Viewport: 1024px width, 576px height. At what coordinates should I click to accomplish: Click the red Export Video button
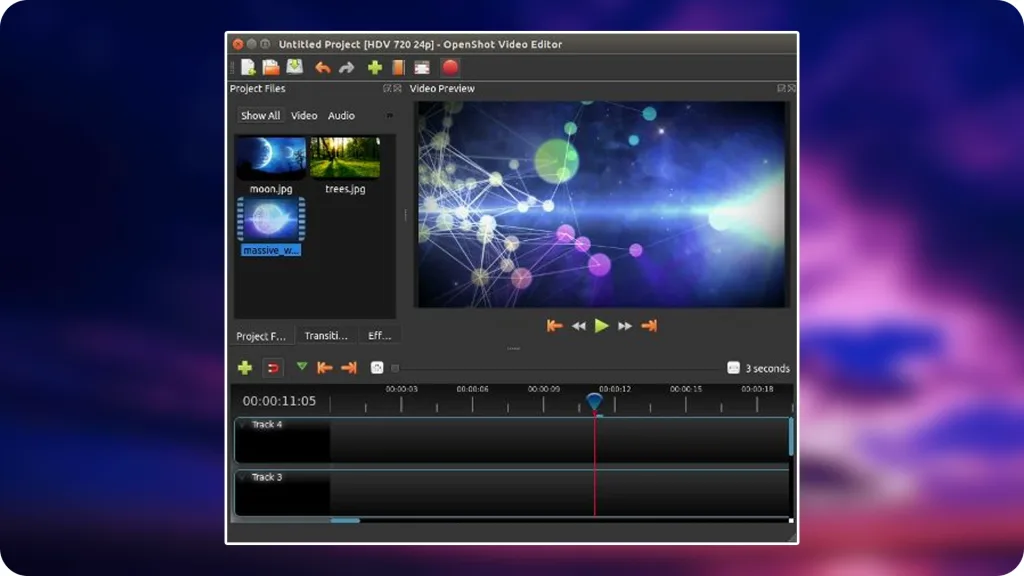coord(450,68)
